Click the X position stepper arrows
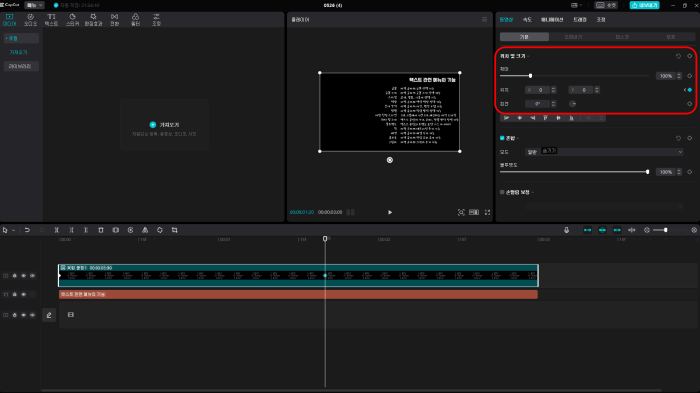 pos(554,90)
